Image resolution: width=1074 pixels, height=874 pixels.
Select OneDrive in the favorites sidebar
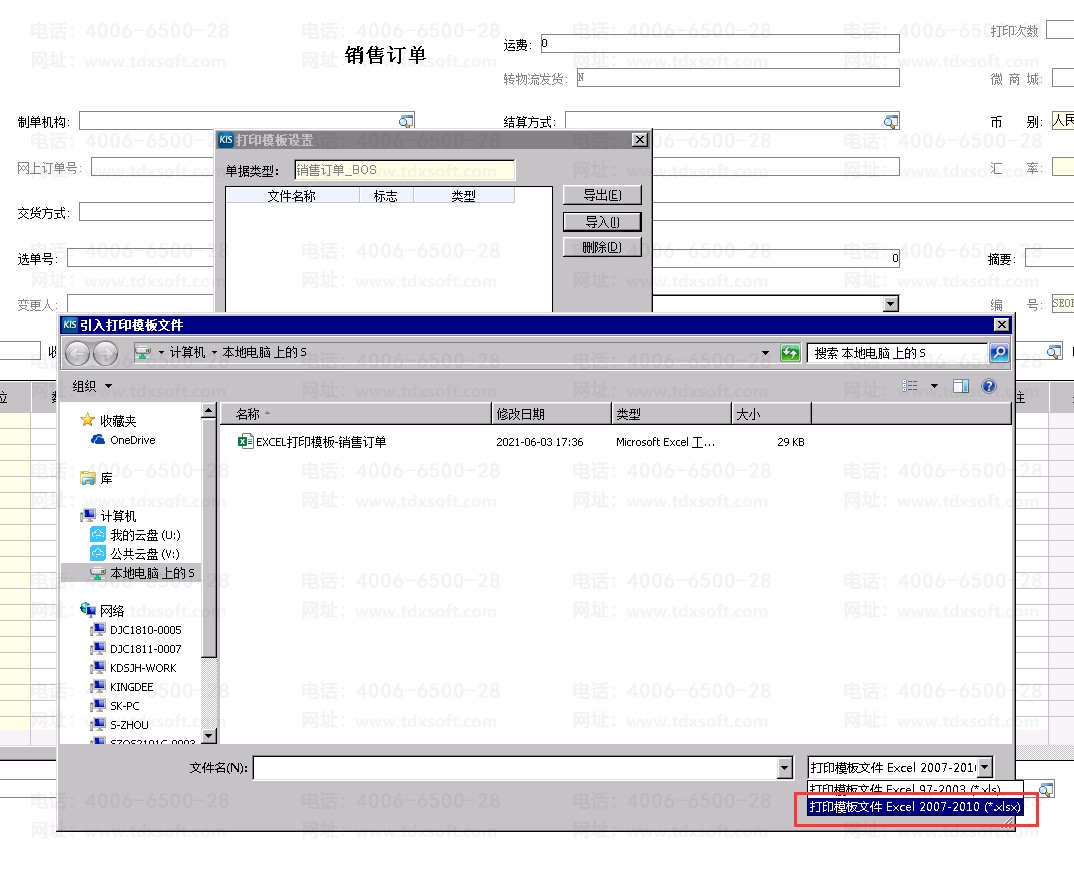tap(132, 440)
